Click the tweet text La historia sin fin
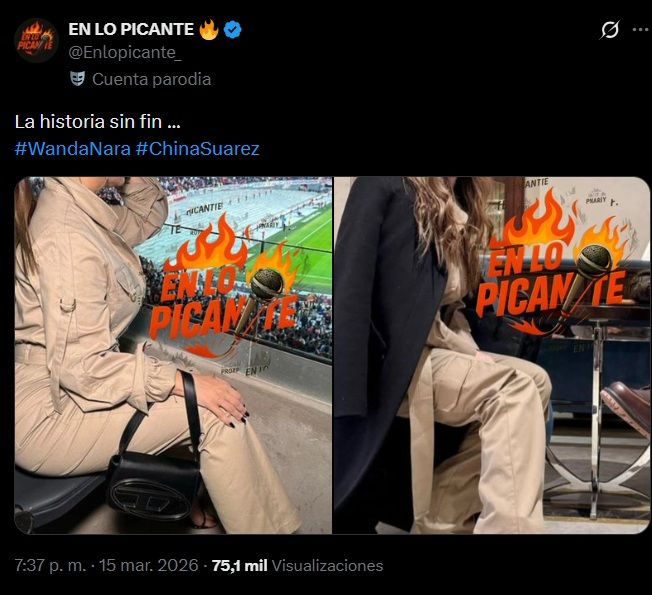 (x=98, y=122)
